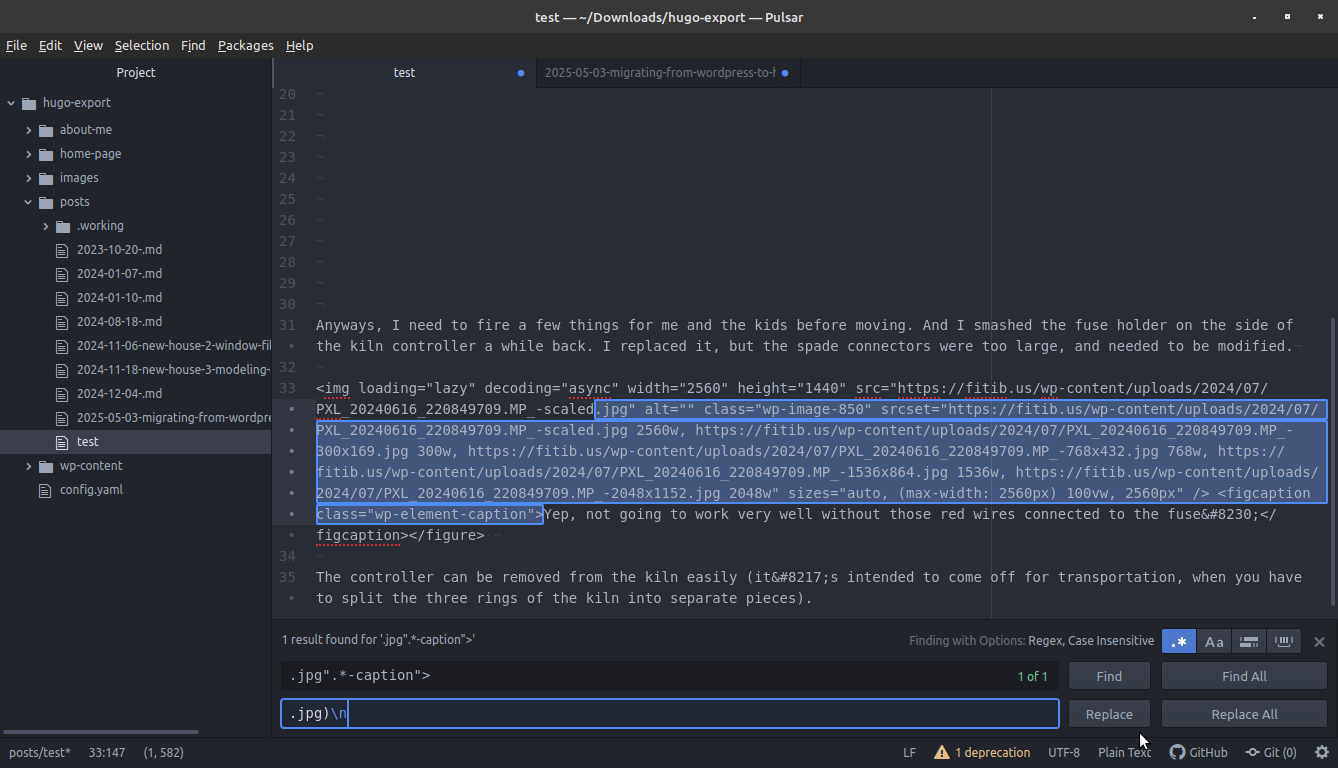The height and width of the screenshot is (768, 1338).
Task: Open the 2024-01-10-.md file
Action: tap(119, 298)
